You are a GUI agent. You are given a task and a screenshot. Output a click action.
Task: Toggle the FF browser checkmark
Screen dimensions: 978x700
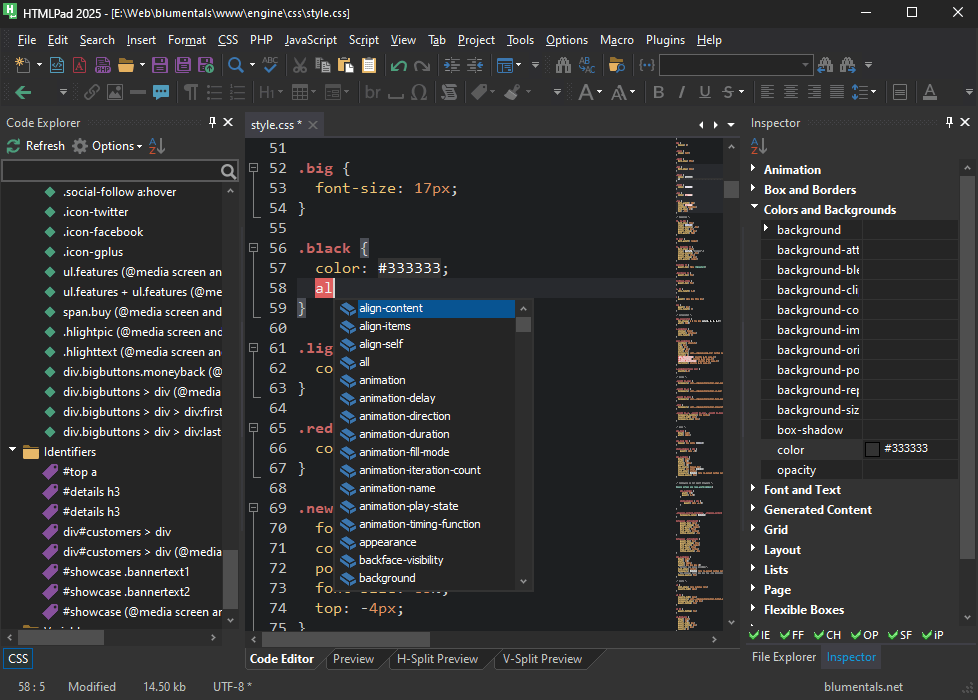coord(786,634)
